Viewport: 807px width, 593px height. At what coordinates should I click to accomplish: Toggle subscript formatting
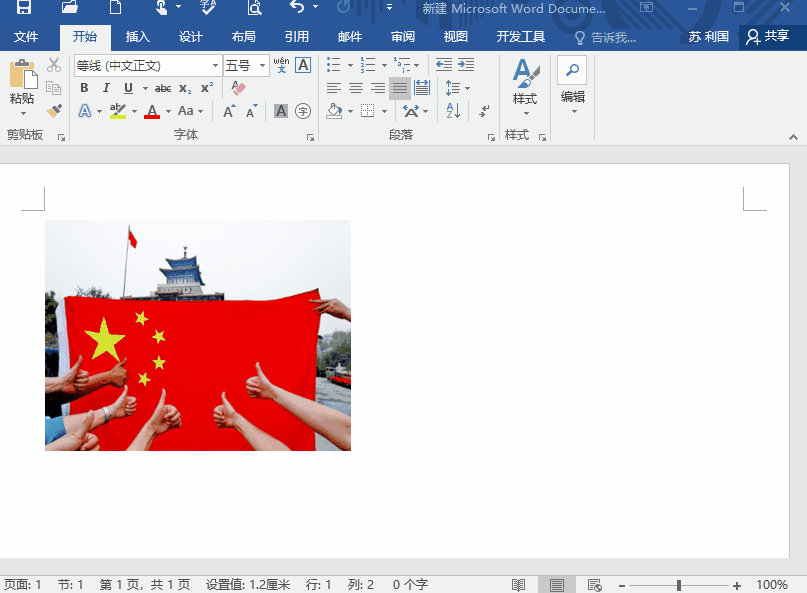185,88
